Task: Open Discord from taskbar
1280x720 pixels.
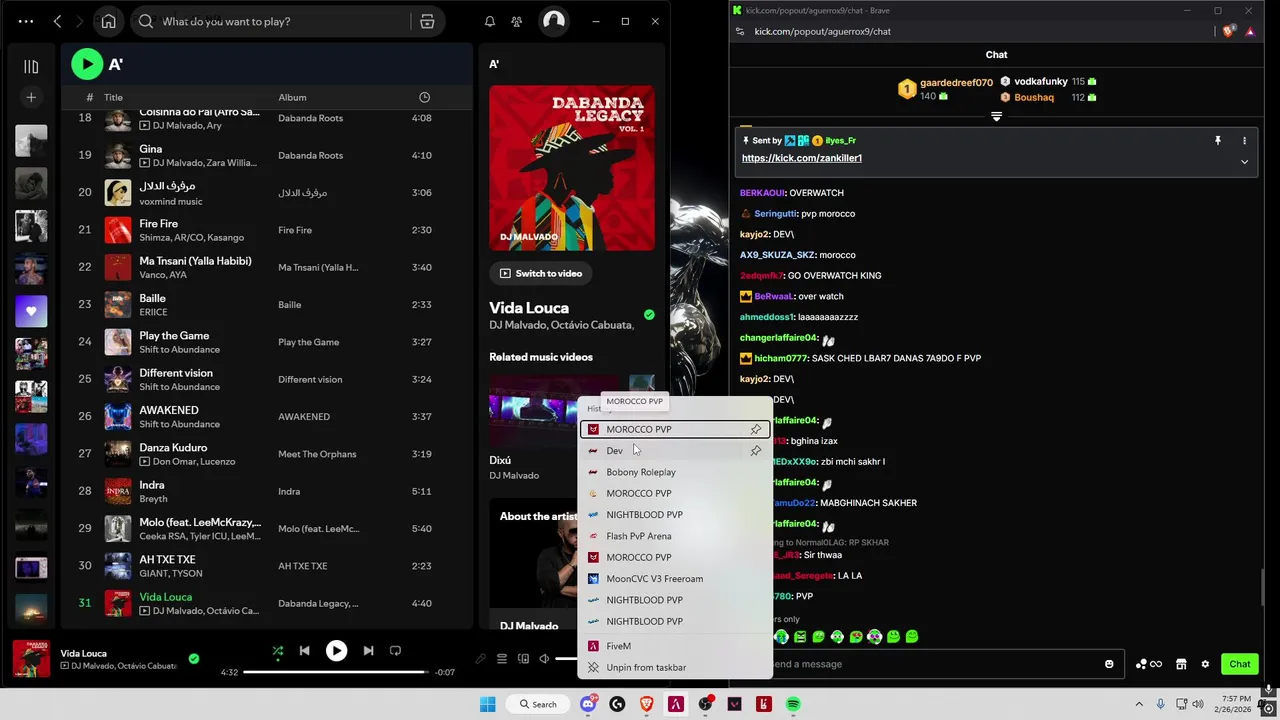Action: pos(588,704)
